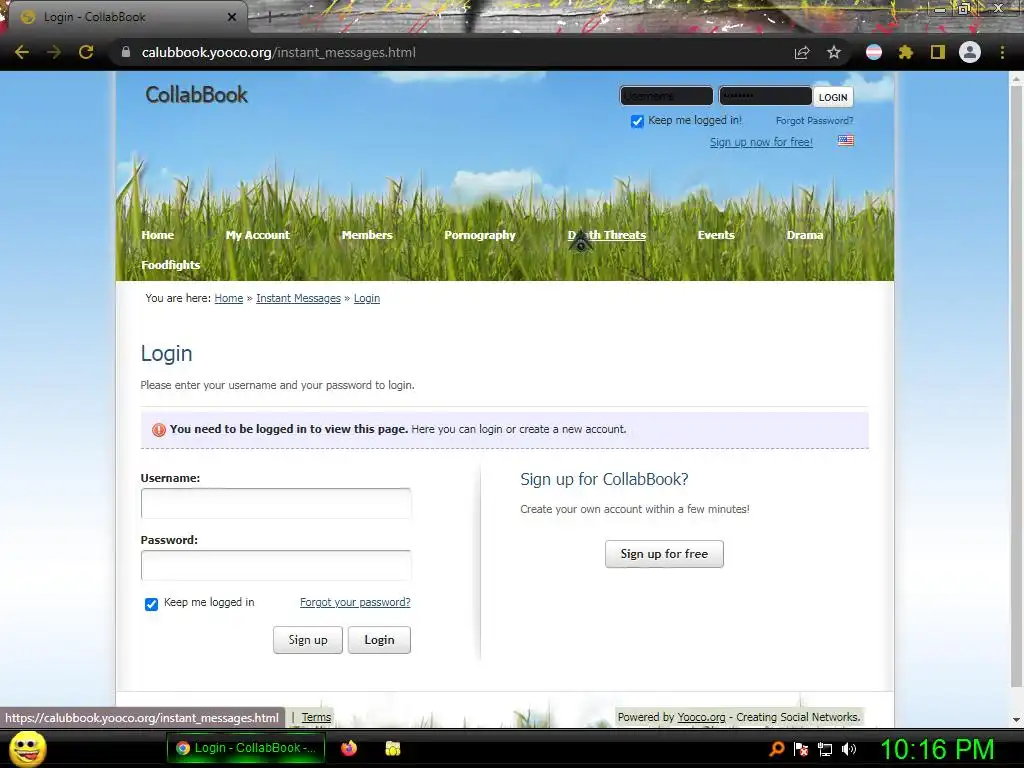Click the scrollbar up arrow
1024x768 pixels.
coord(1016,79)
